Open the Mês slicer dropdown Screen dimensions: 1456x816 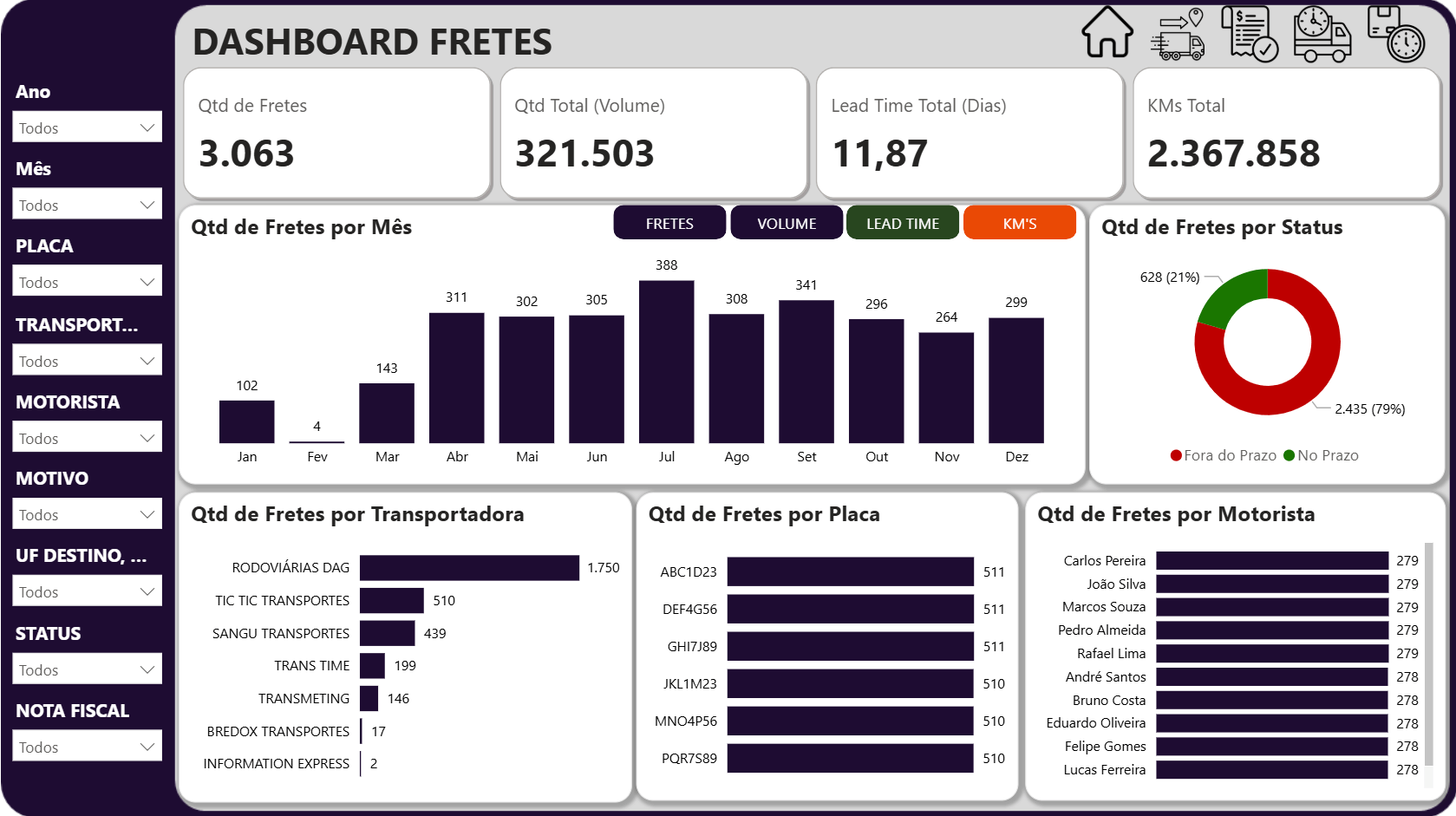click(87, 205)
